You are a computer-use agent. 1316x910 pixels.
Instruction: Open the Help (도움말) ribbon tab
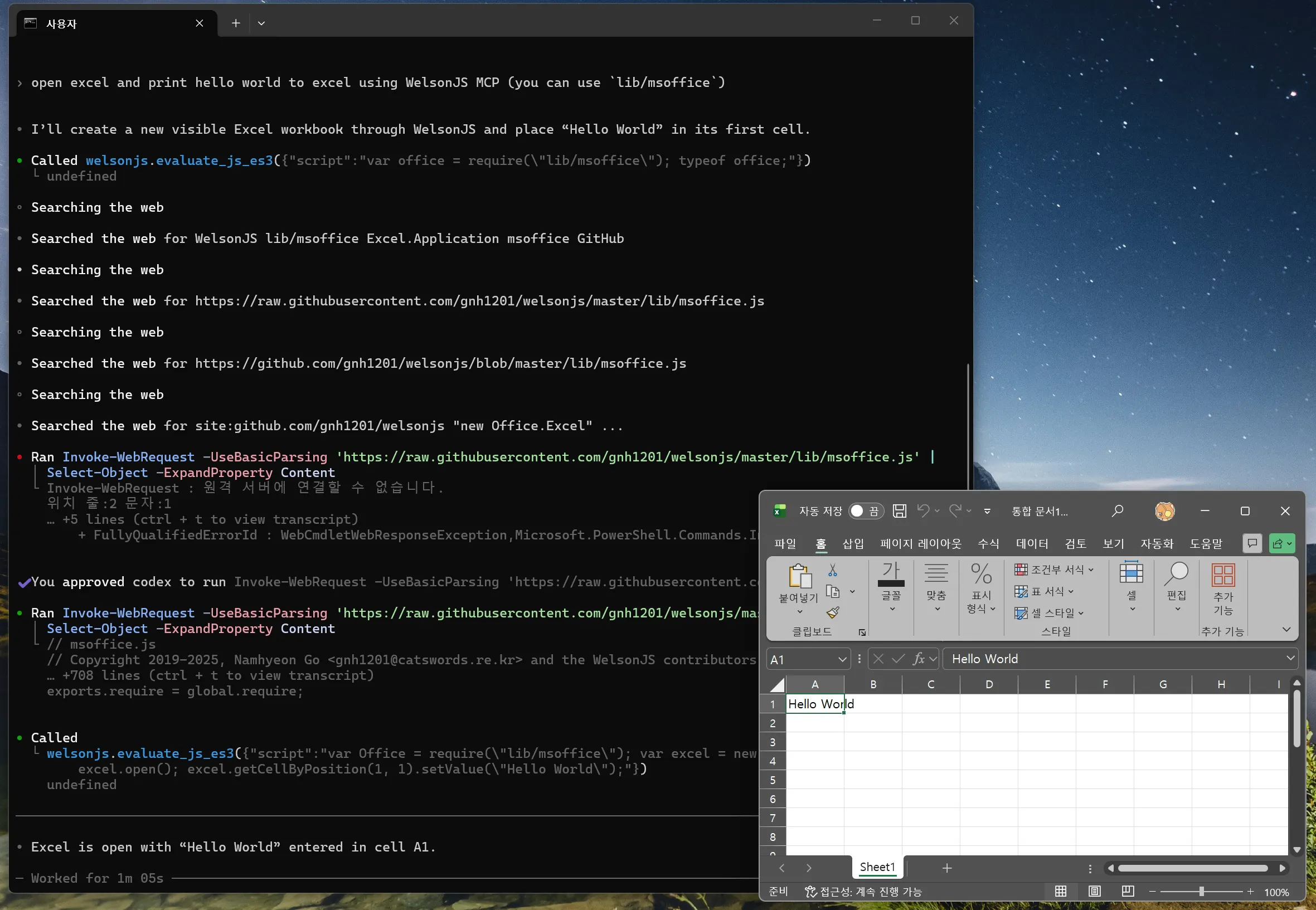(1206, 543)
